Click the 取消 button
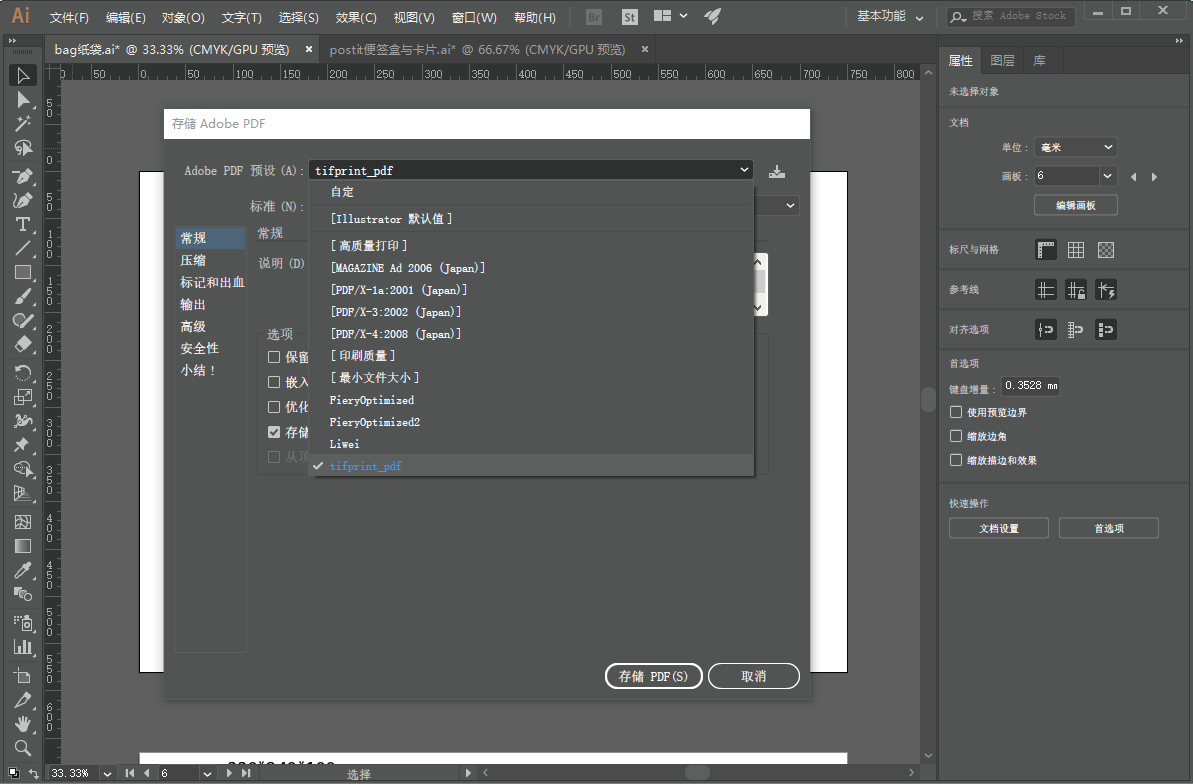This screenshot has width=1193, height=784. tap(753, 676)
